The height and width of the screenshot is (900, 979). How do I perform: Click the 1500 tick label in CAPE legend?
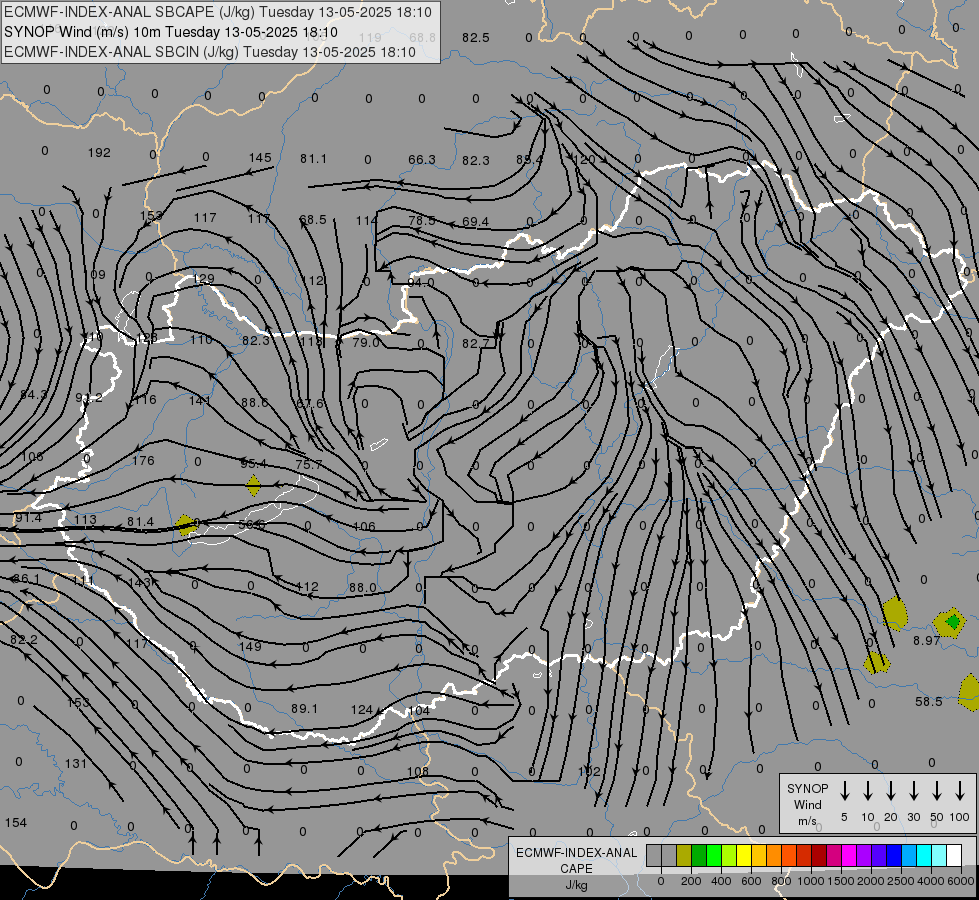[840, 881]
